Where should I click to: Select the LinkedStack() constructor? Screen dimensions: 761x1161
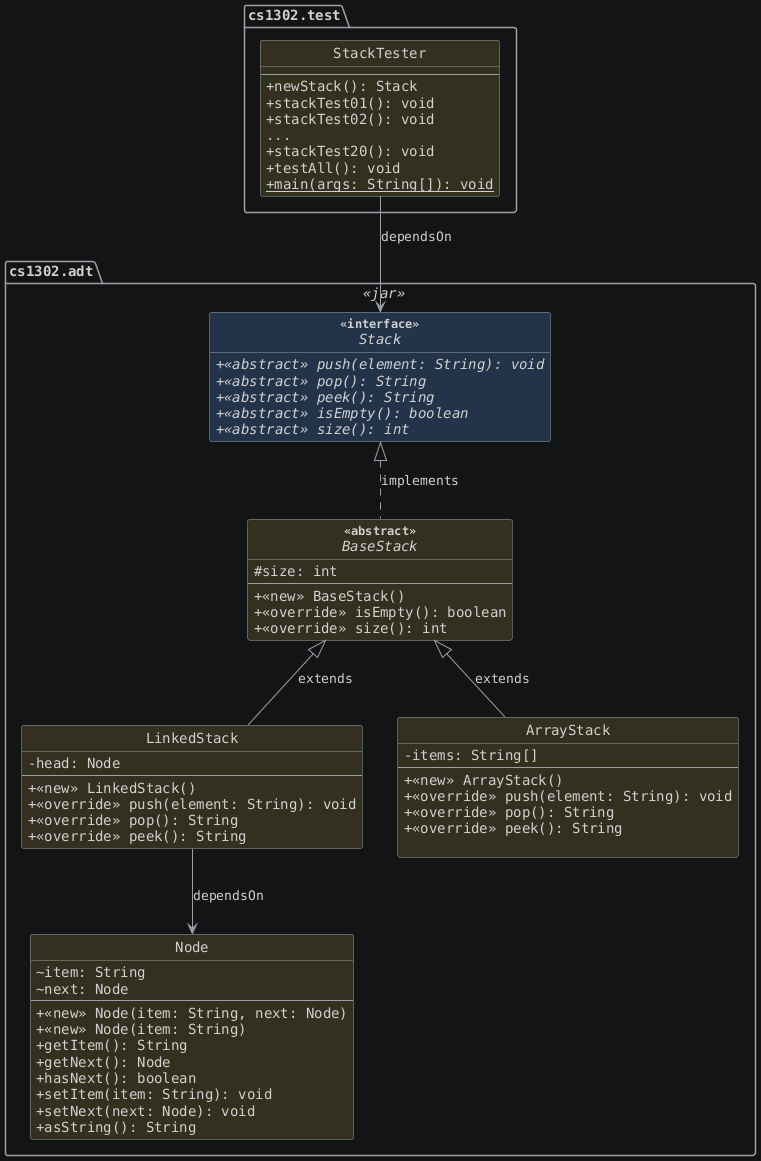pos(112,788)
